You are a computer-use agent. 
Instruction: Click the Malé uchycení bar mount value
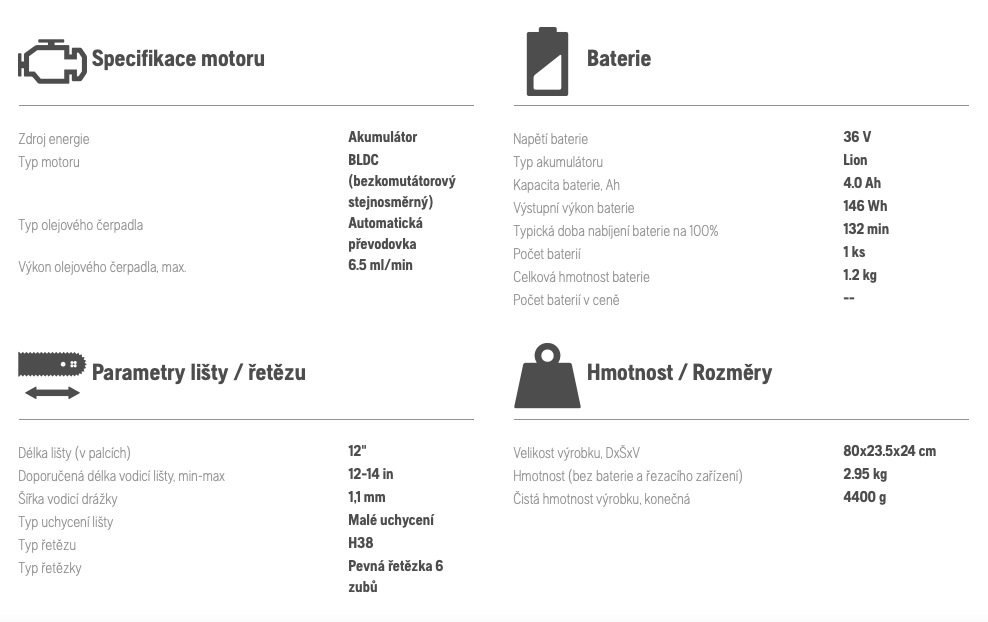pos(391,520)
